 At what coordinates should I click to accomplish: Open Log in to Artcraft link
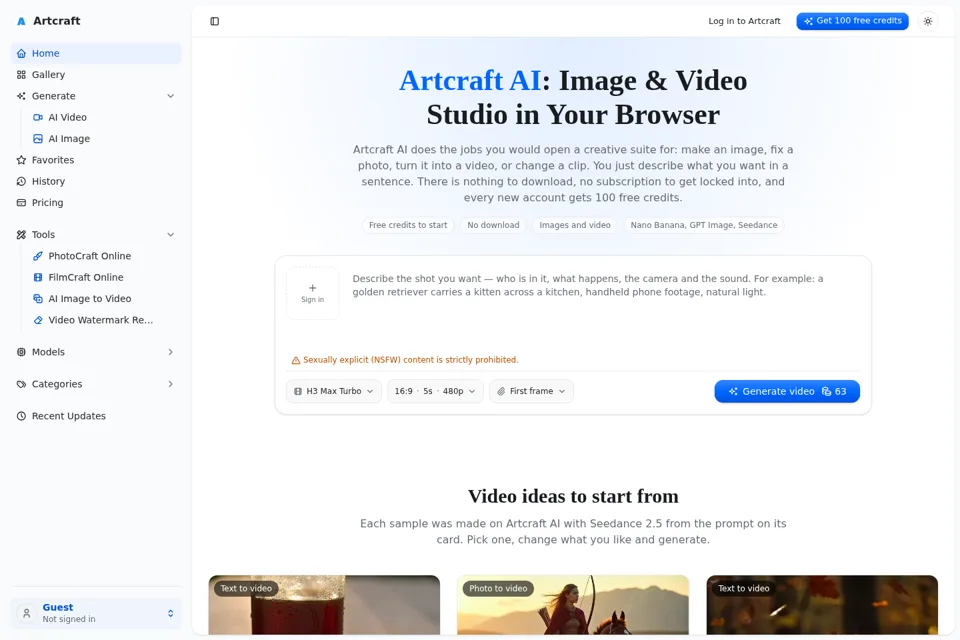[744, 21]
